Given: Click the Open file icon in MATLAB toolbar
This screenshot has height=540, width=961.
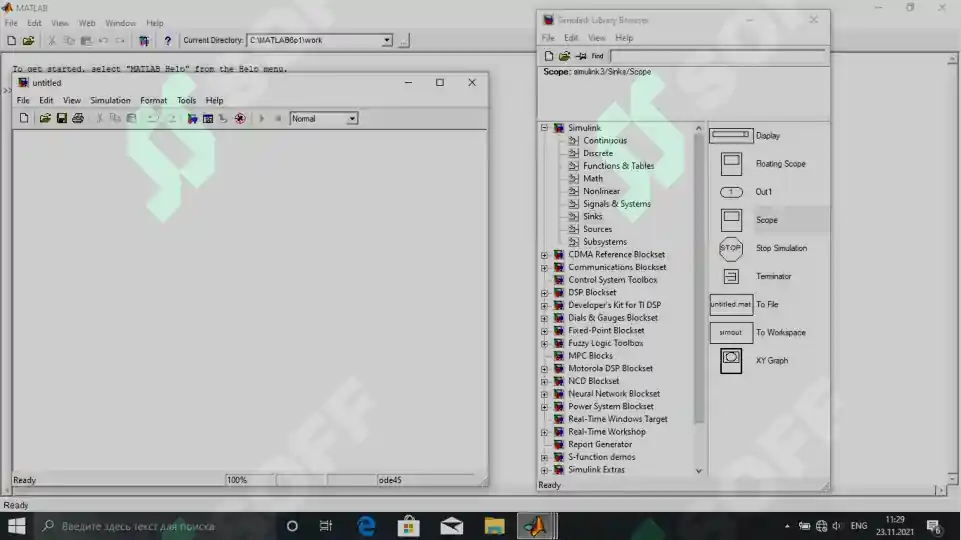Looking at the screenshot, I should [x=28, y=40].
